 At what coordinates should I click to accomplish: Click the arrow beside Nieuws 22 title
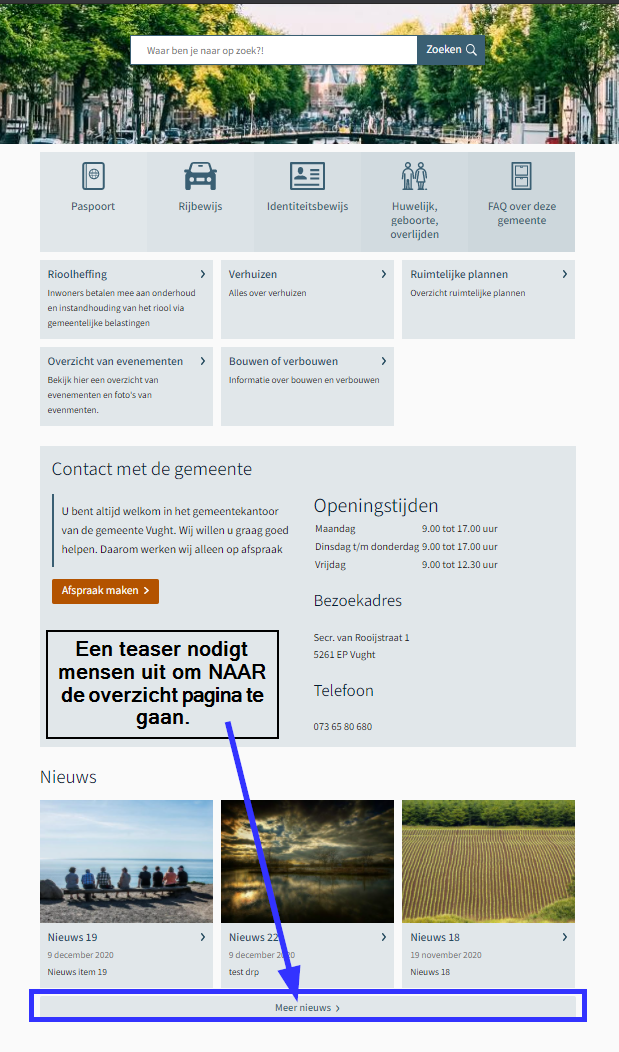point(384,937)
